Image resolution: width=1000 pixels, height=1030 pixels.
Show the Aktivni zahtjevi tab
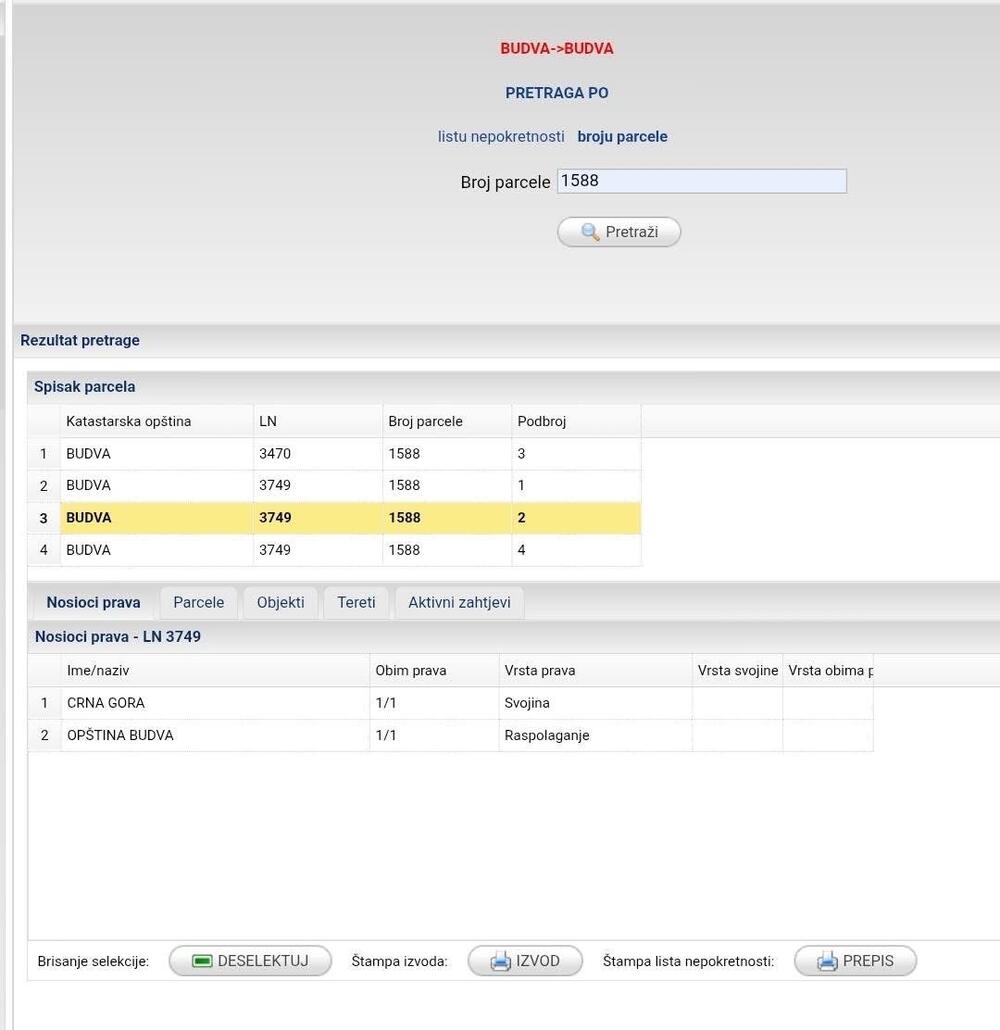pyautogui.click(x=459, y=602)
